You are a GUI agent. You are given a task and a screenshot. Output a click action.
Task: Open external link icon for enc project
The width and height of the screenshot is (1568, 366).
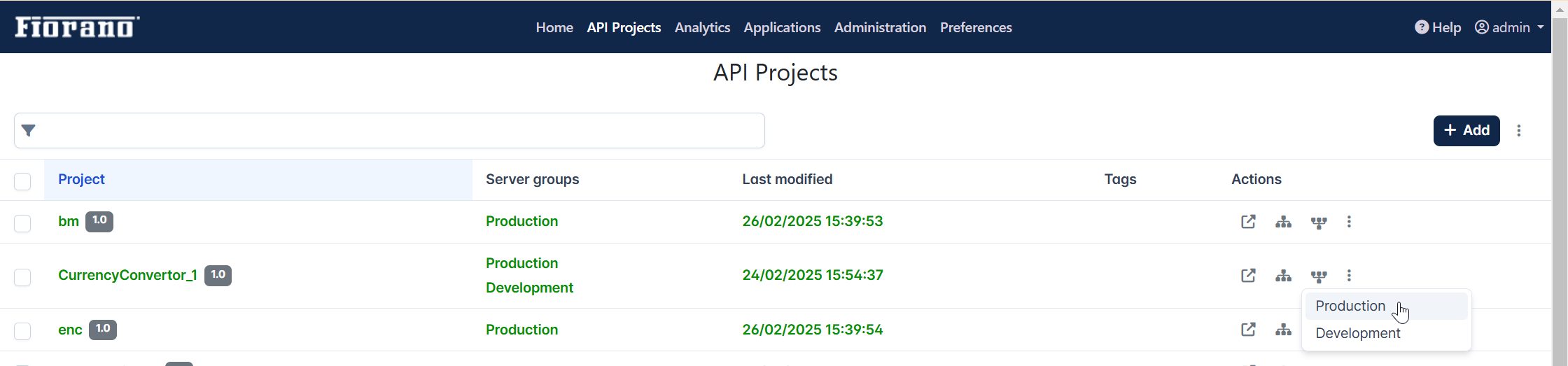pyautogui.click(x=1248, y=330)
